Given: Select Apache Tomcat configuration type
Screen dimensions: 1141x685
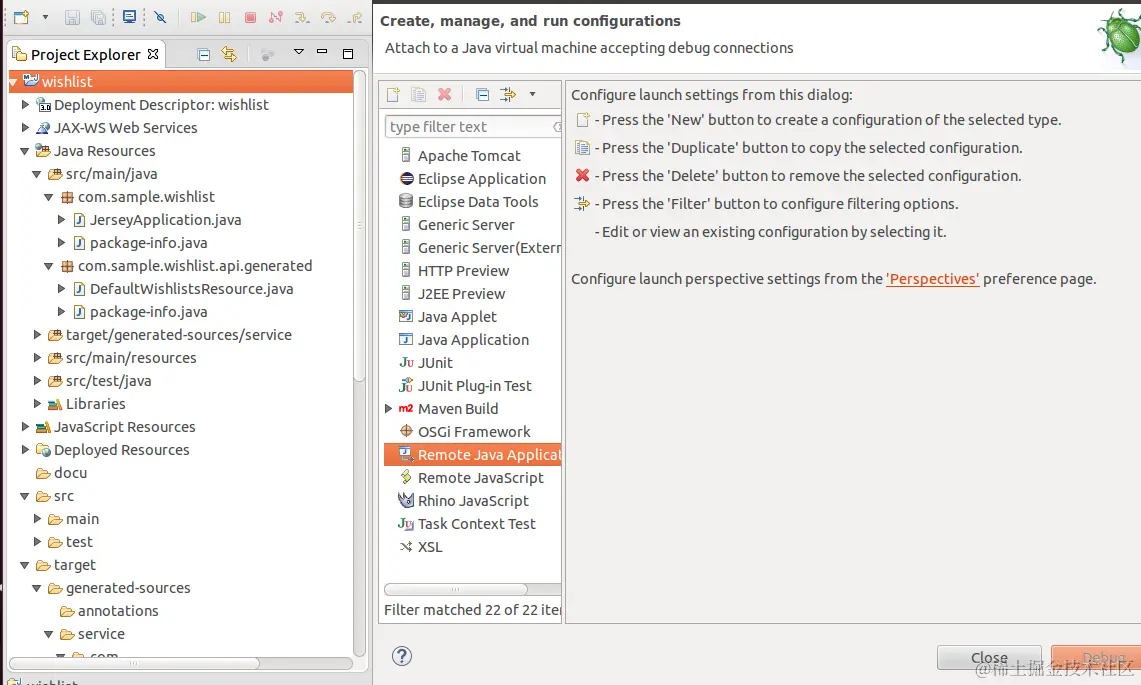Looking at the screenshot, I should click(469, 156).
